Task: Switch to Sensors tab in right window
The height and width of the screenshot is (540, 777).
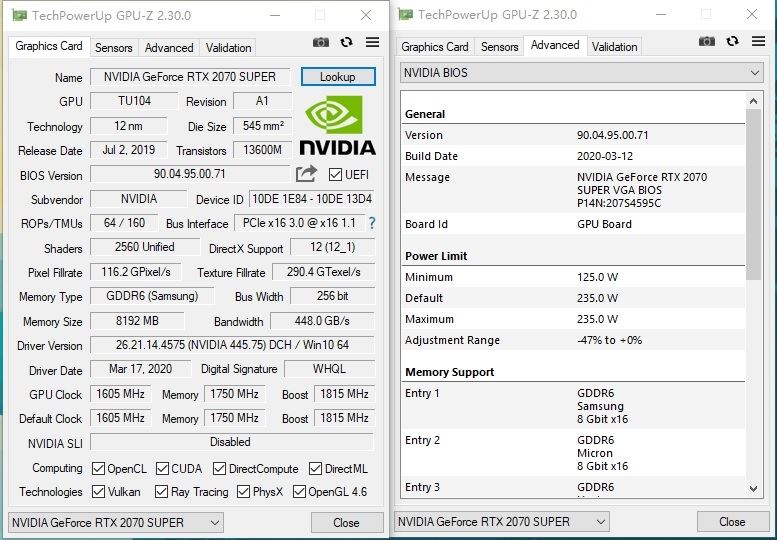Action: point(500,47)
